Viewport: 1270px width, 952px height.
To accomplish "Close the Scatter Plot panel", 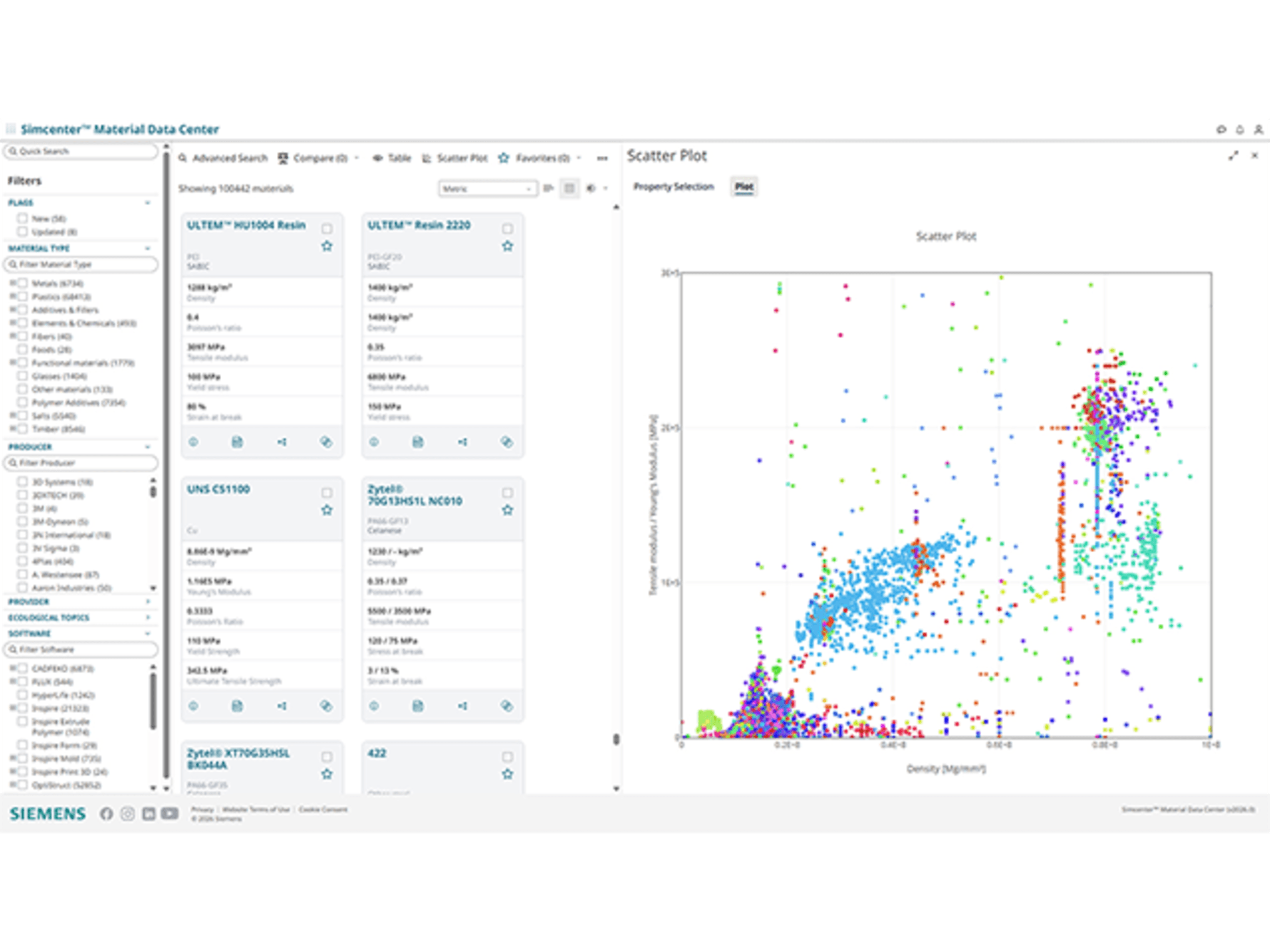I will coord(1255,155).
